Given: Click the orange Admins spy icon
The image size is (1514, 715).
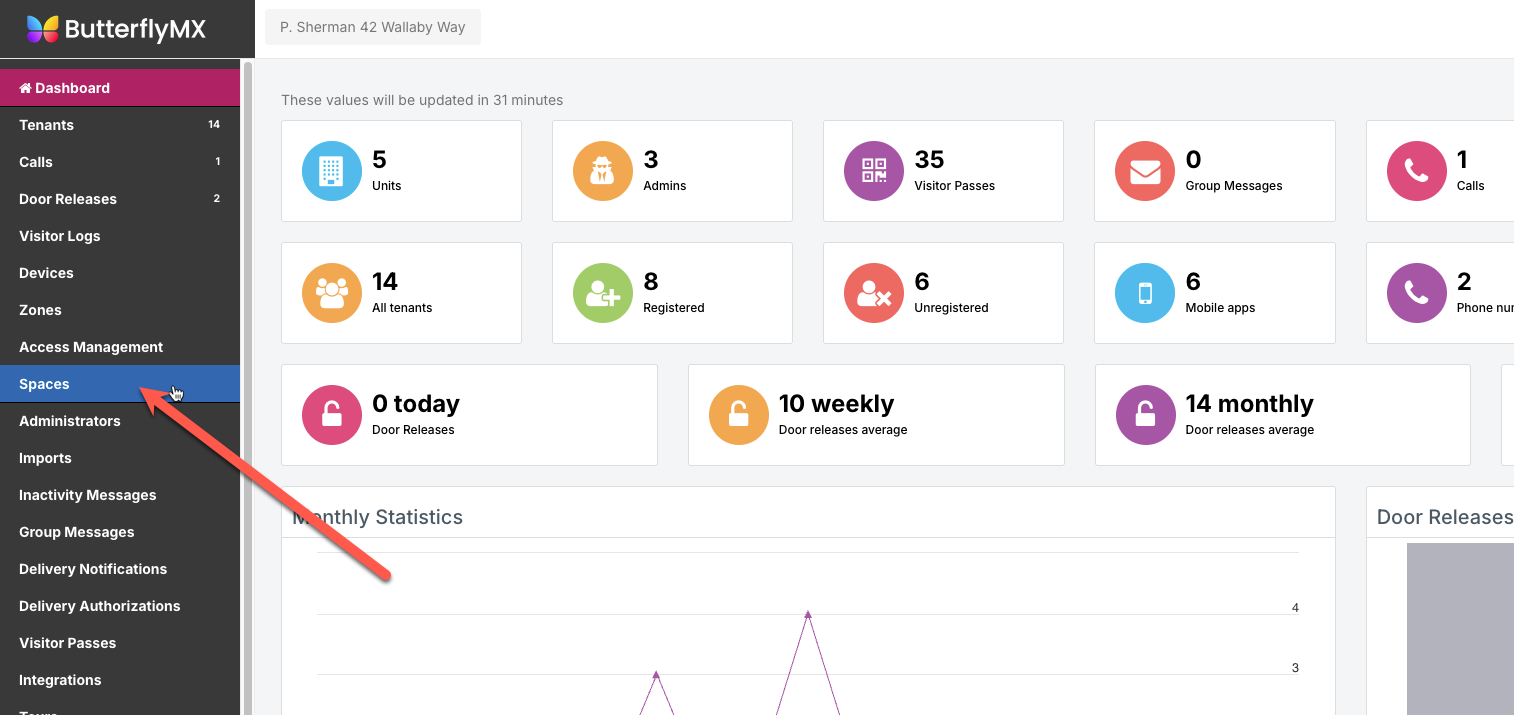Looking at the screenshot, I should pyautogui.click(x=602, y=171).
